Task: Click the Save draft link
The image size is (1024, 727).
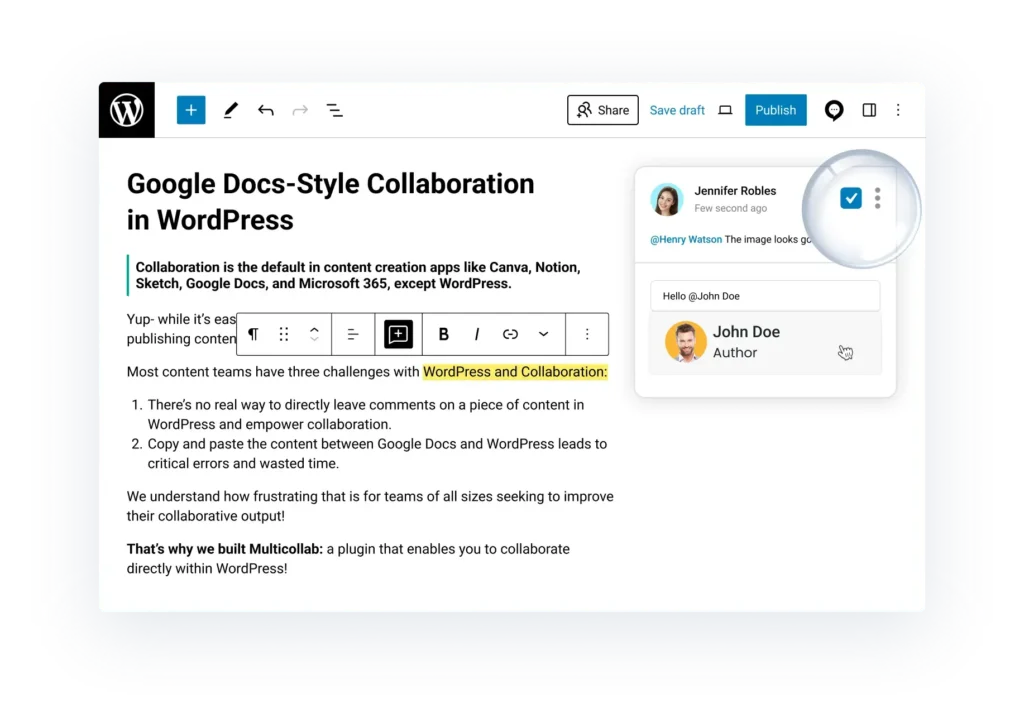Action: tap(677, 110)
